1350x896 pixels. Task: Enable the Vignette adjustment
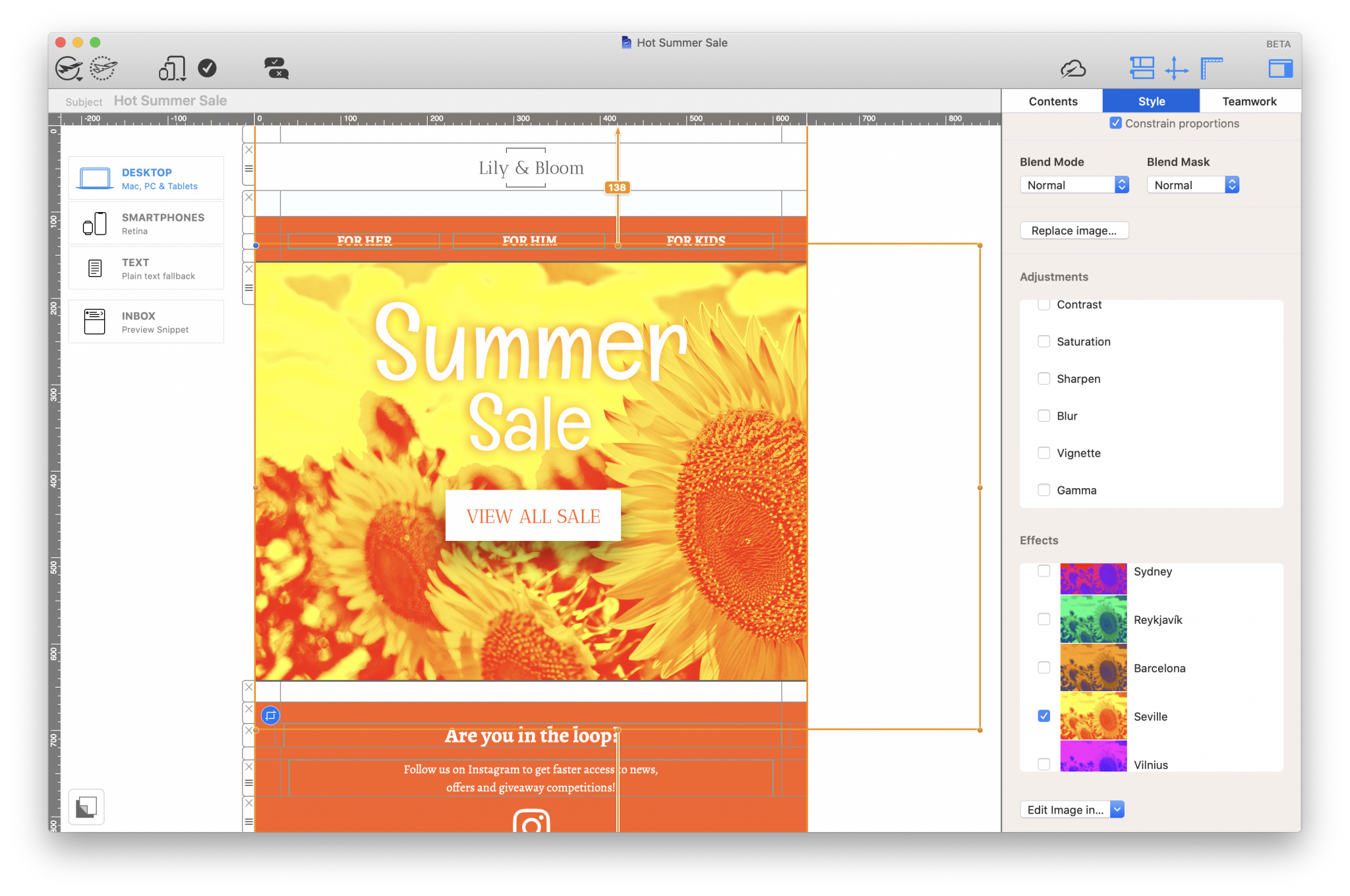click(1043, 453)
